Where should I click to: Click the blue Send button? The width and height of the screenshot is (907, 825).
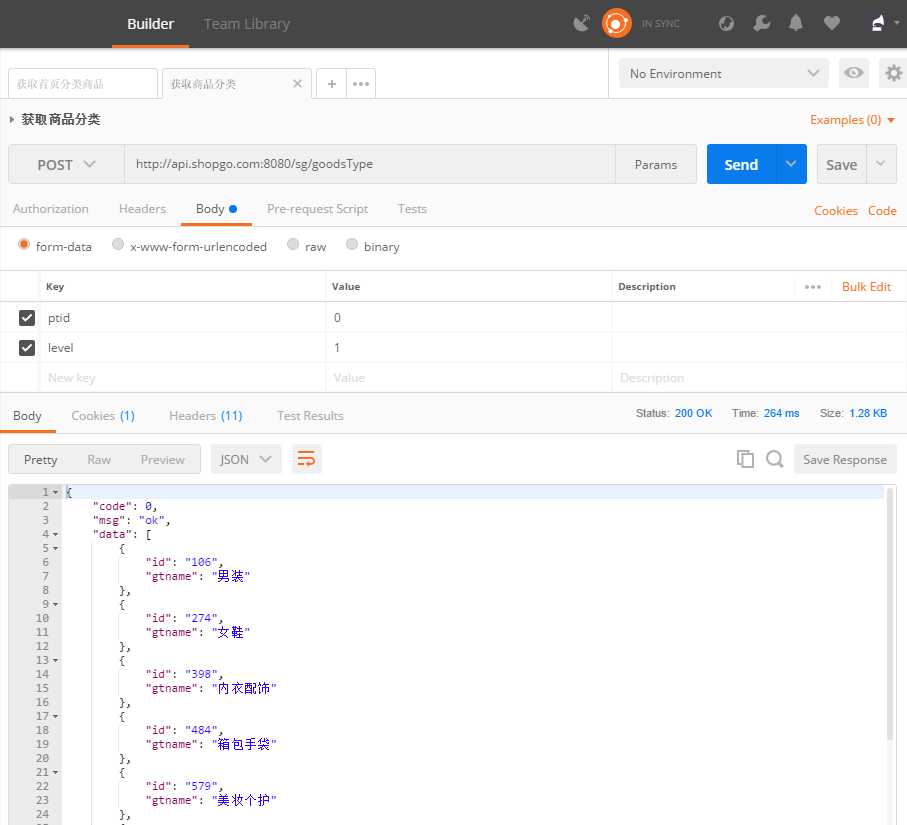741,164
